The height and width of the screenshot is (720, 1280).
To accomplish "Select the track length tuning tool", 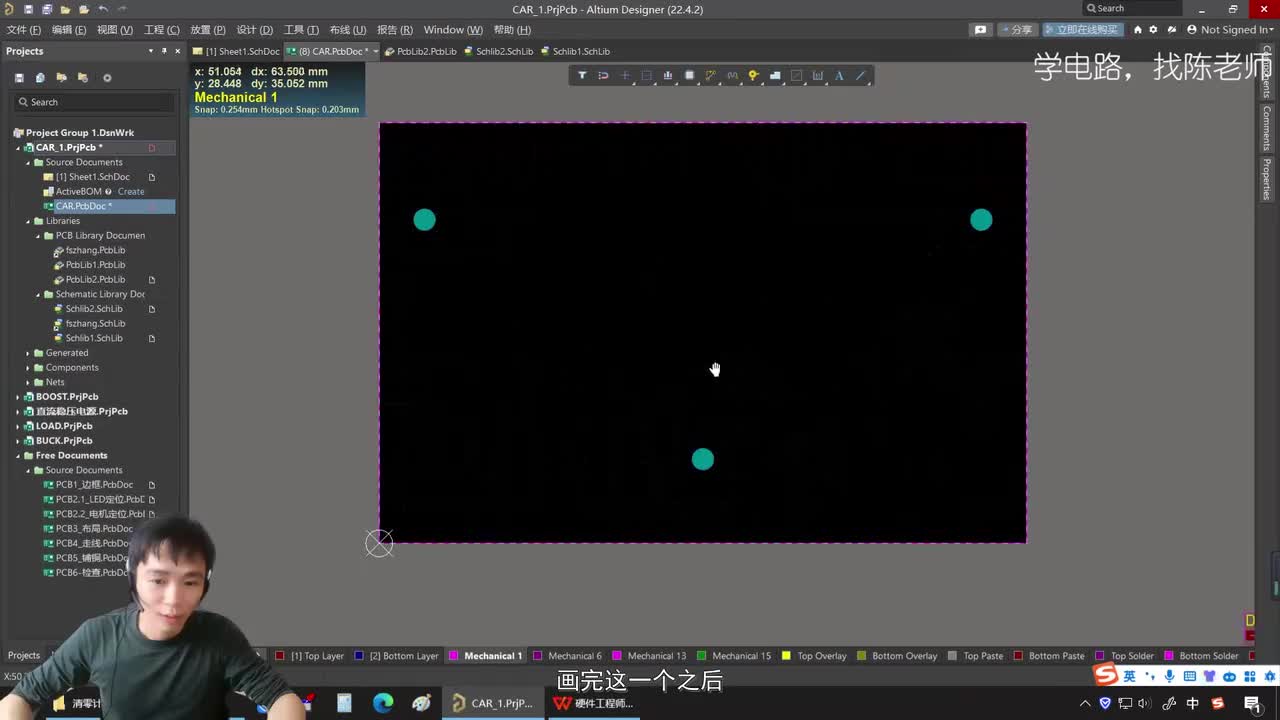I will 732,75.
